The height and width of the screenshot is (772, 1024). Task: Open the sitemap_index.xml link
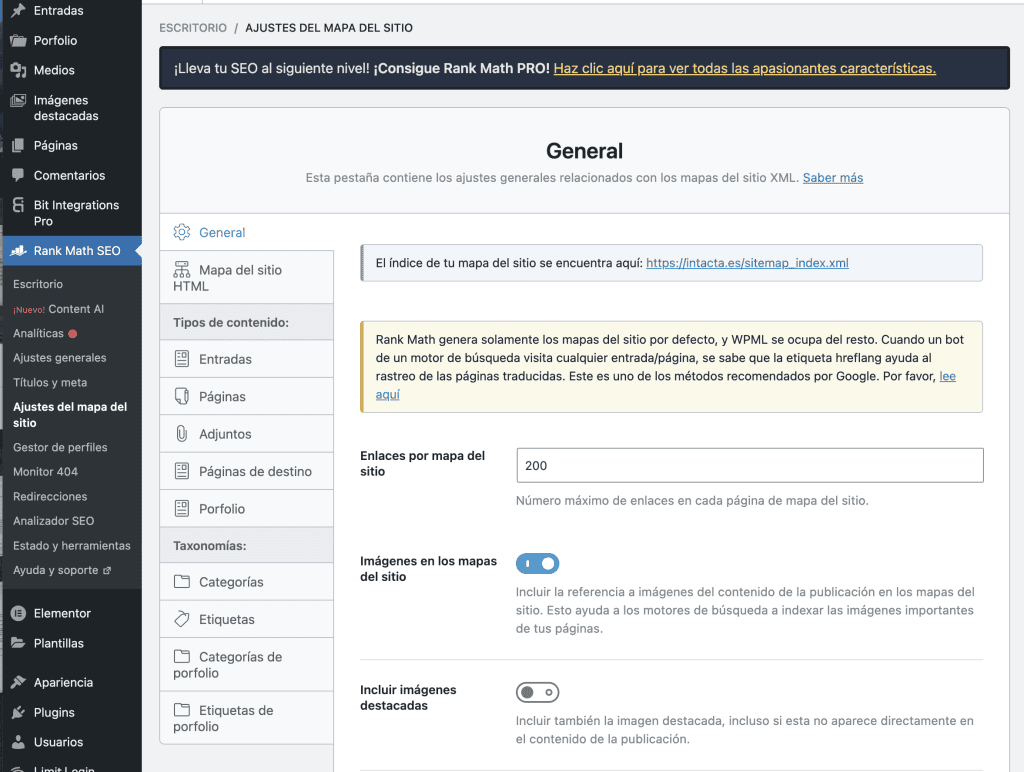click(x=747, y=263)
